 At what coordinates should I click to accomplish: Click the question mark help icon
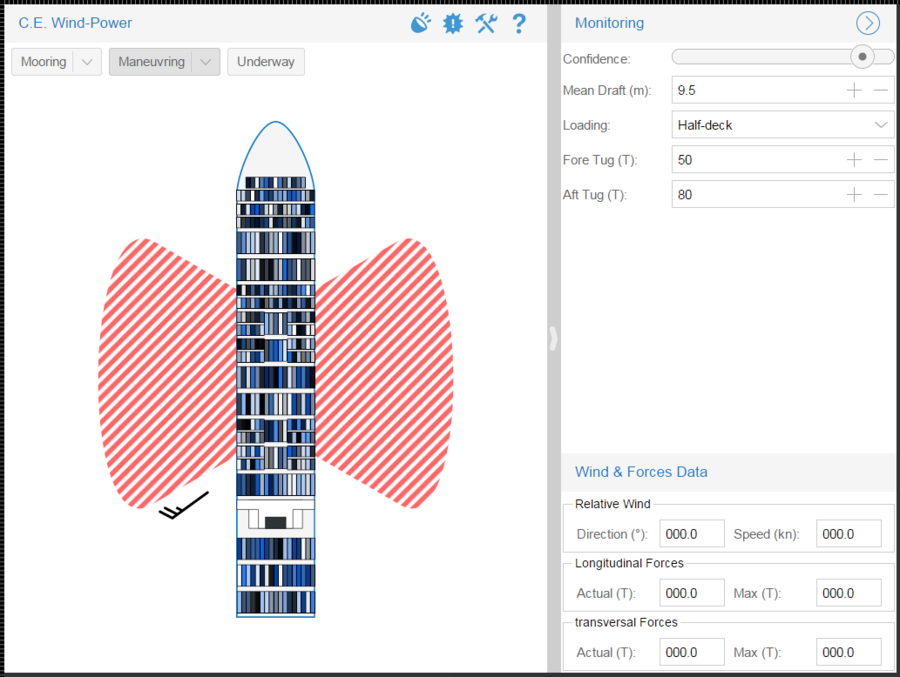[x=518, y=23]
